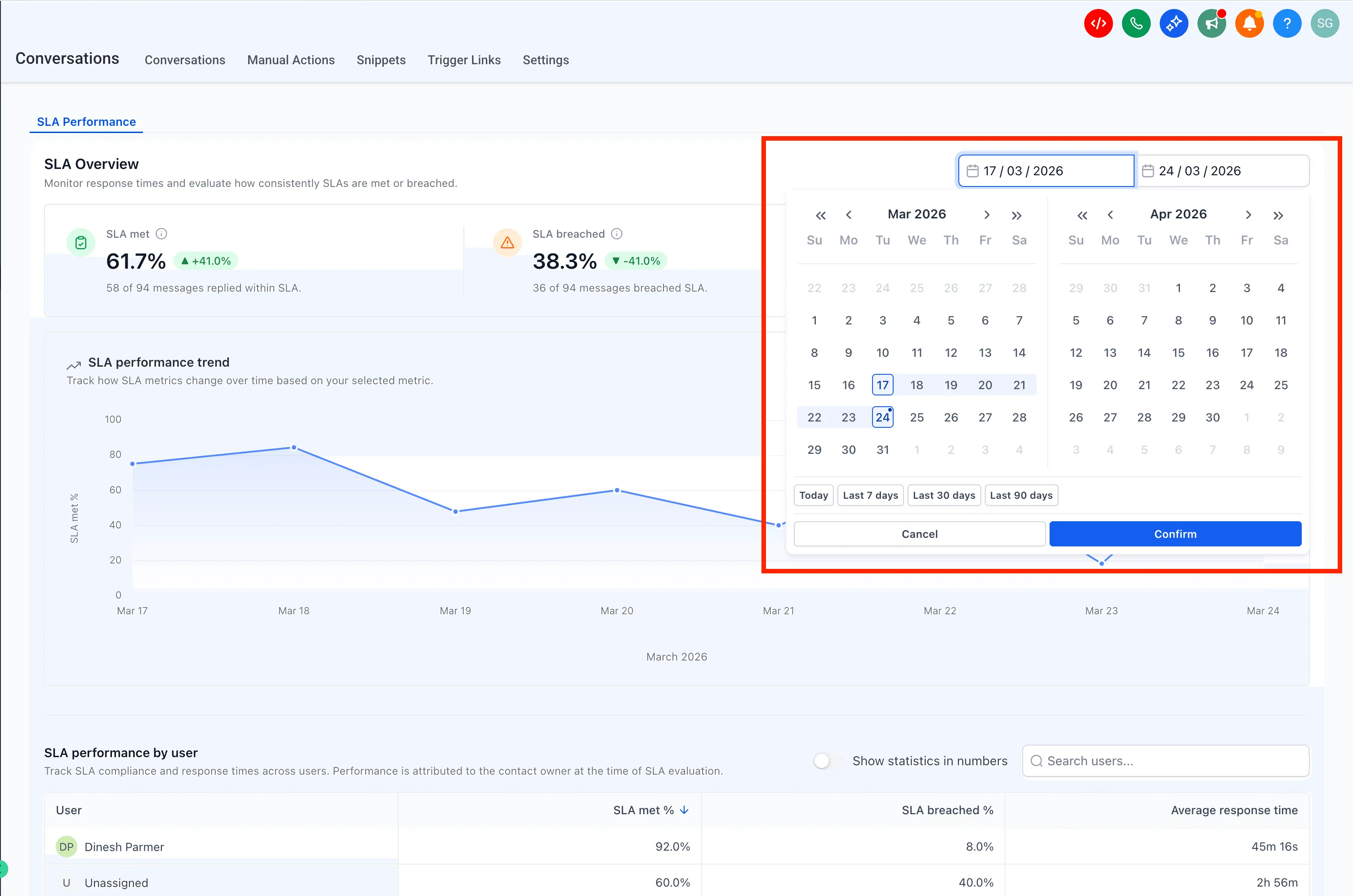The image size is (1353, 896).
Task: Open the megaphone announcements icon
Action: pyautogui.click(x=1211, y=23)
